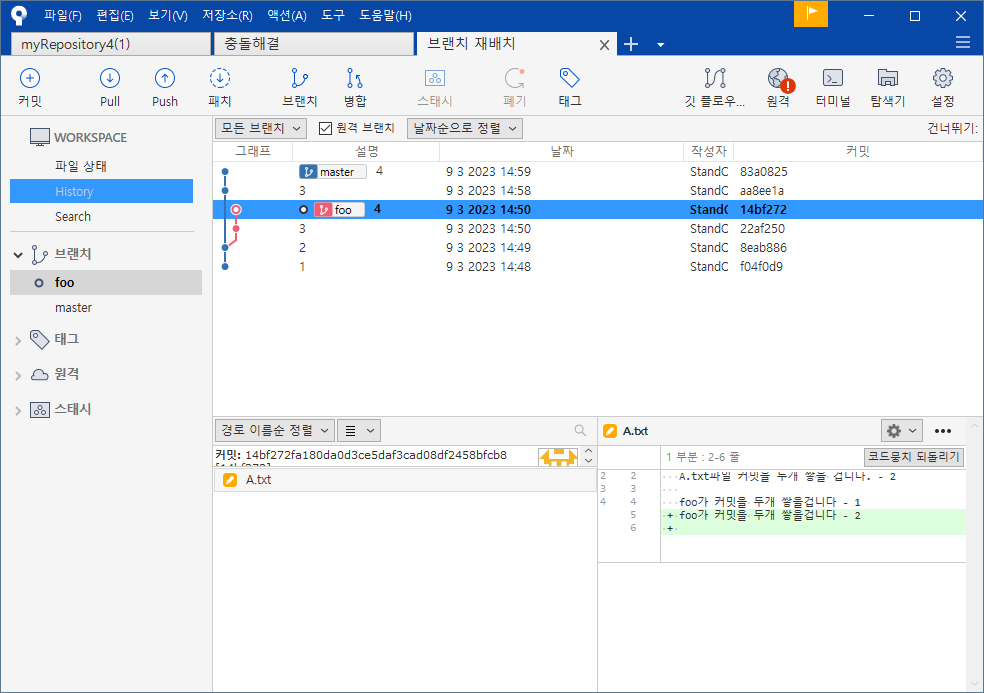
Task: Click the Description (설명) column header
Action: (366, 151)
